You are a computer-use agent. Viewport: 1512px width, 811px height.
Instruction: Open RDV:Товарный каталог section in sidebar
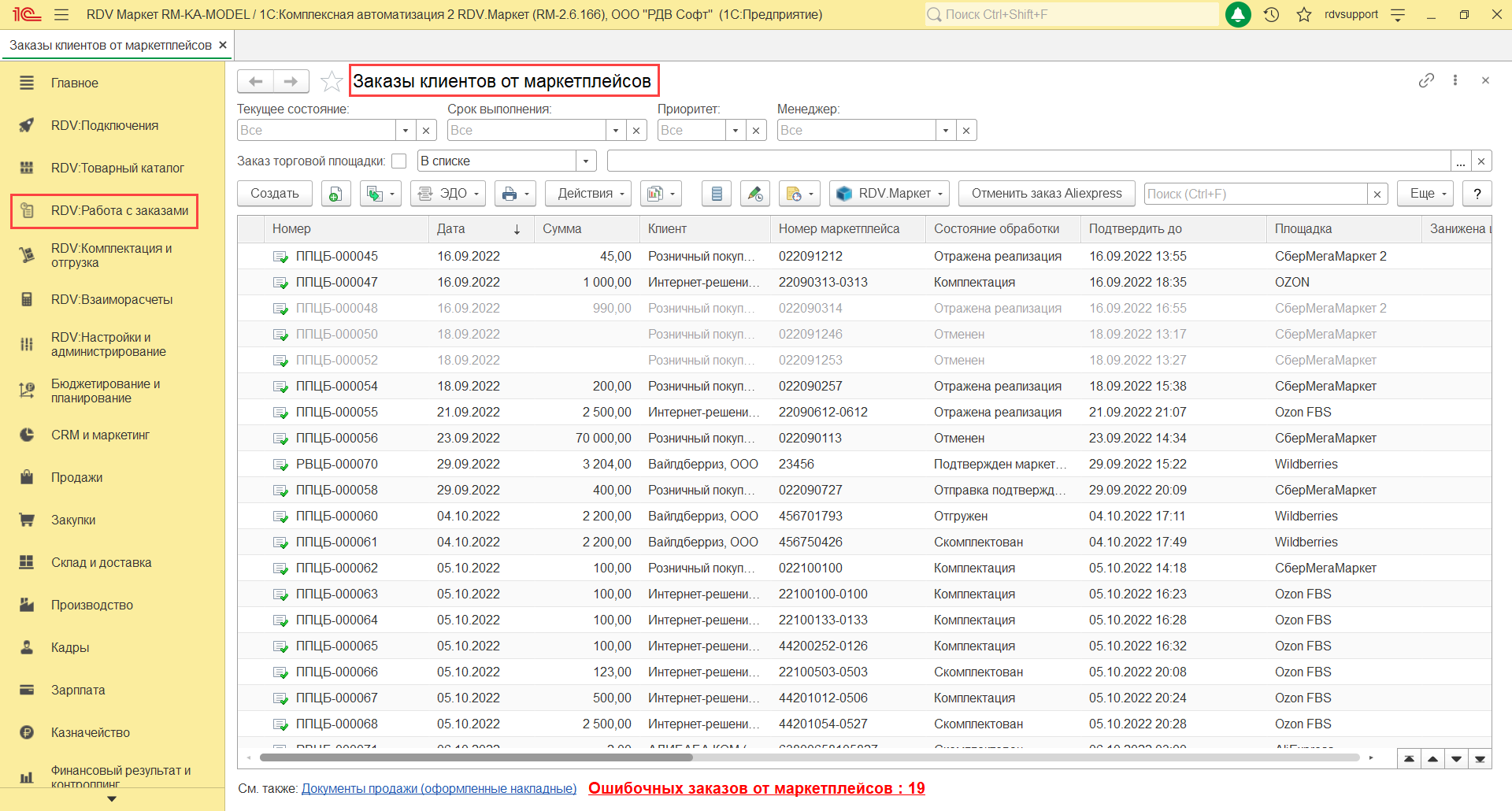pyautogui.click(x=117, y=168)
